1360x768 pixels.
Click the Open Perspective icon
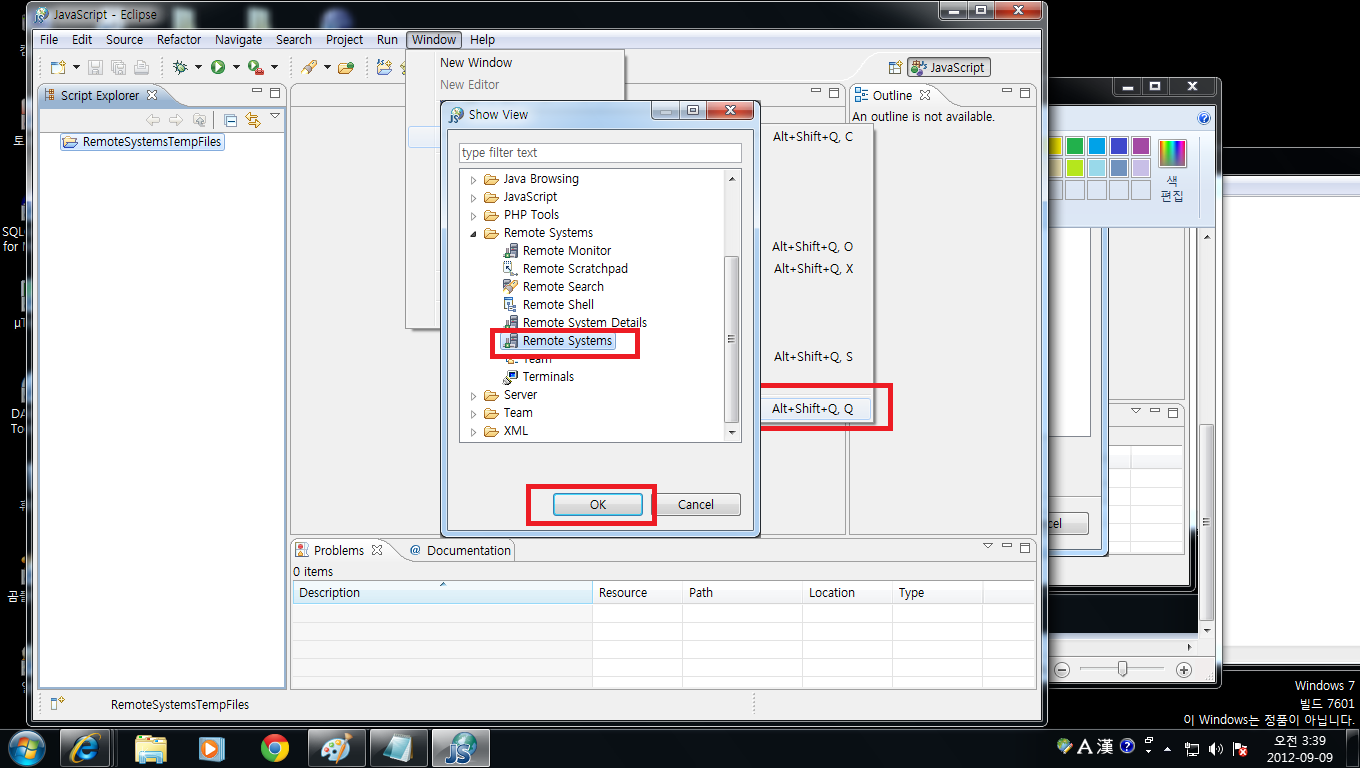pyautogui.click(x=895, y=68)
